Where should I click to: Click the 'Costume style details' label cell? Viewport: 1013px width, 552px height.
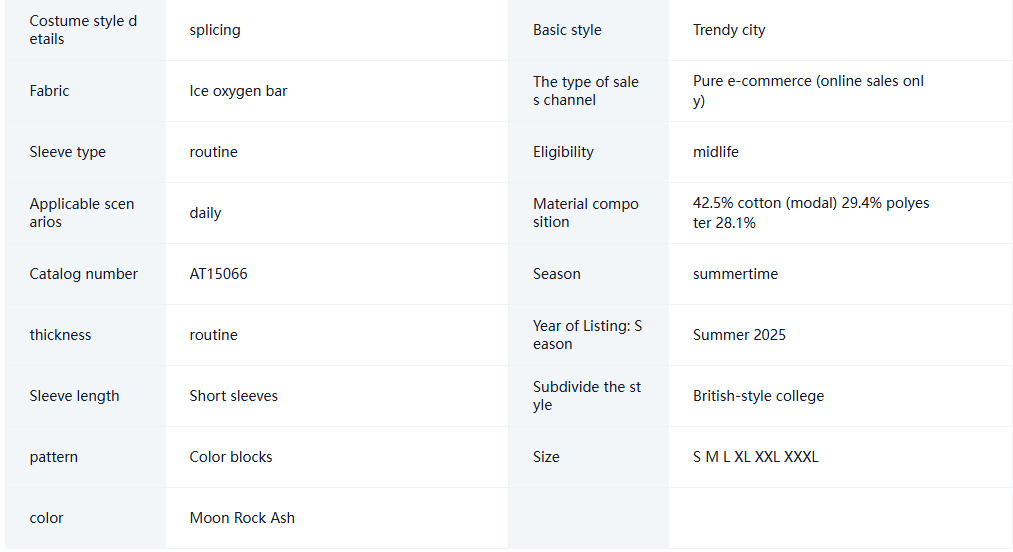point(85,30)
